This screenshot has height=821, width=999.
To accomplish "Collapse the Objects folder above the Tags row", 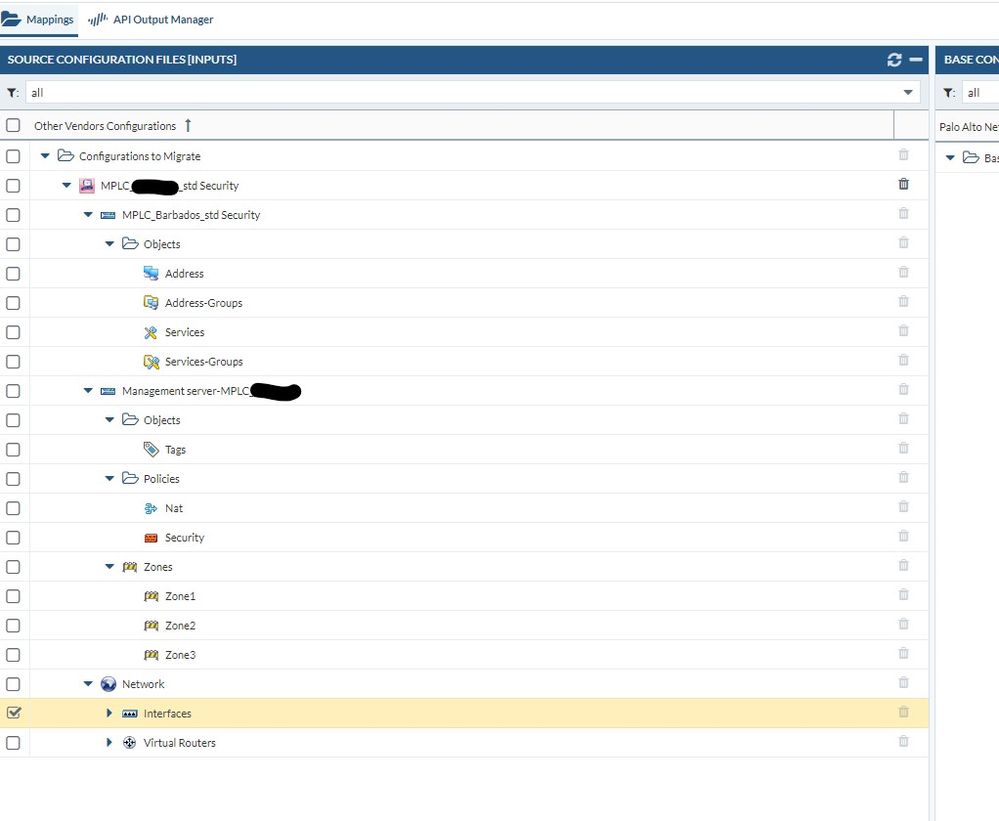I will (110, 420).
